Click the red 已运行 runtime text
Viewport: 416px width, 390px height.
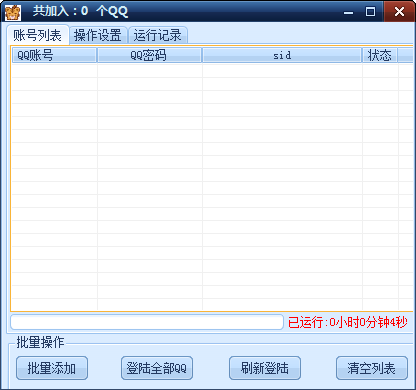(x=348, y=322)
